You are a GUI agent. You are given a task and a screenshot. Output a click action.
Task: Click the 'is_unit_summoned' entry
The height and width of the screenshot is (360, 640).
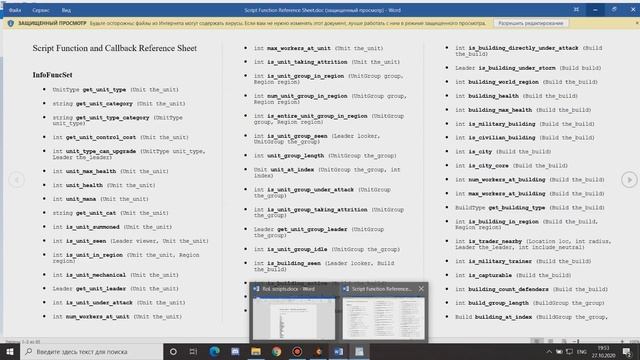(x=112, y=227)
